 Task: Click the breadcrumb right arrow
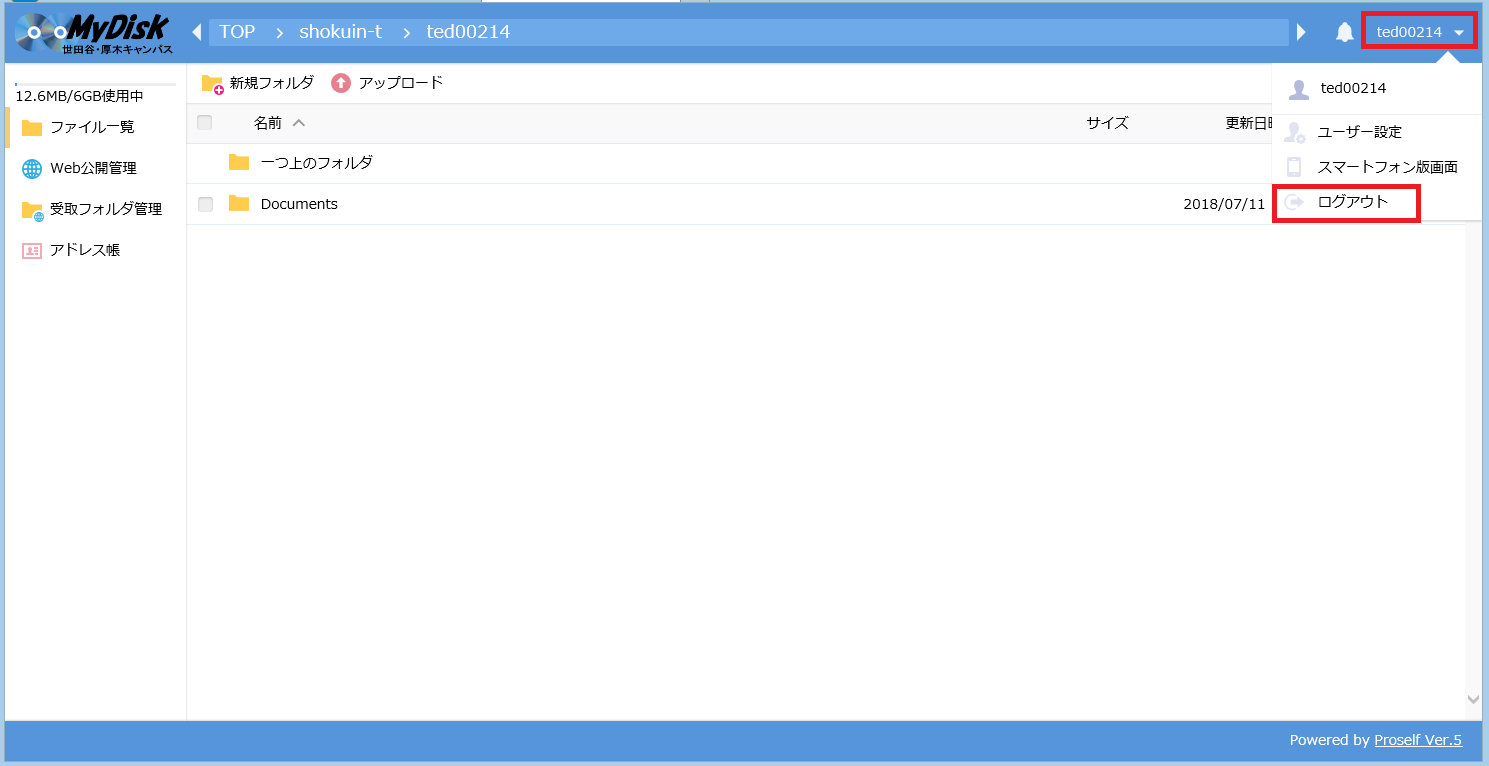1301,32
